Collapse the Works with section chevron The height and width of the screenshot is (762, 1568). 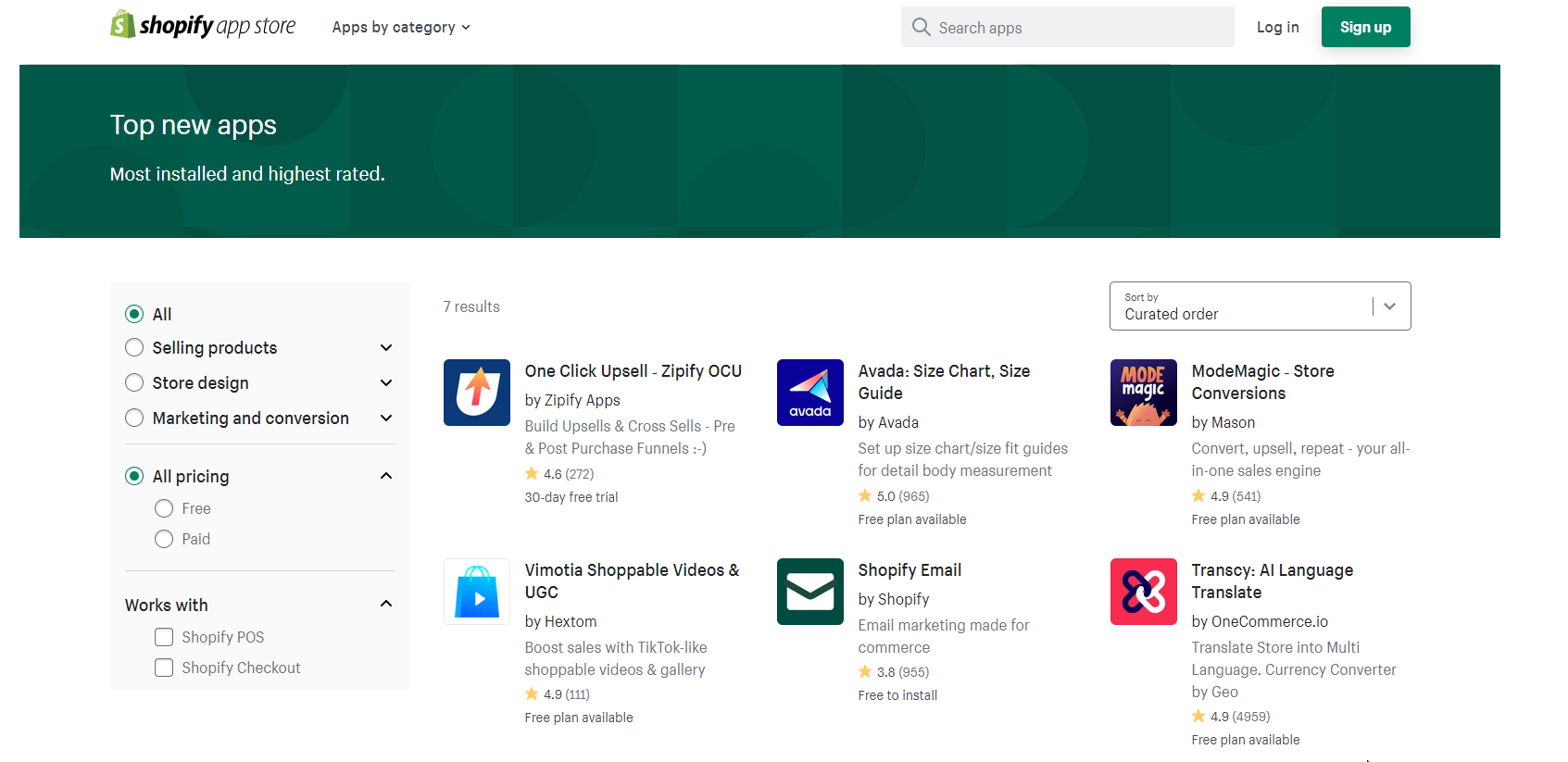[x=386, y=604]
